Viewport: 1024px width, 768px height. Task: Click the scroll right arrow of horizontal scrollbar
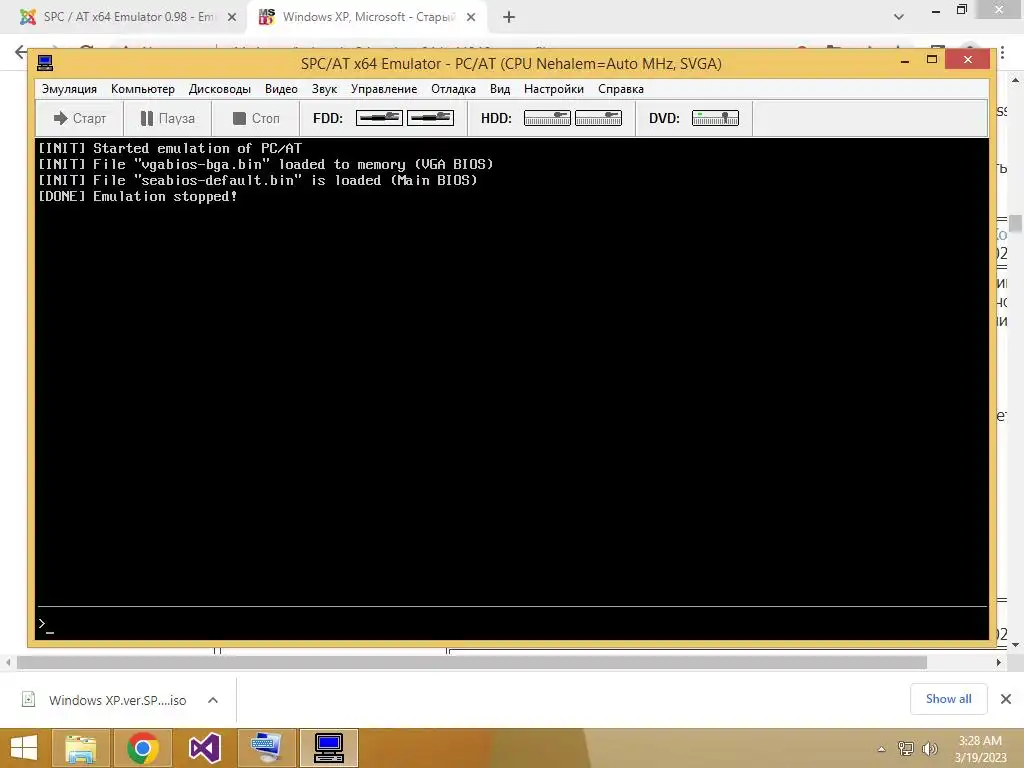pyautogui.click(x=999, y=662)
